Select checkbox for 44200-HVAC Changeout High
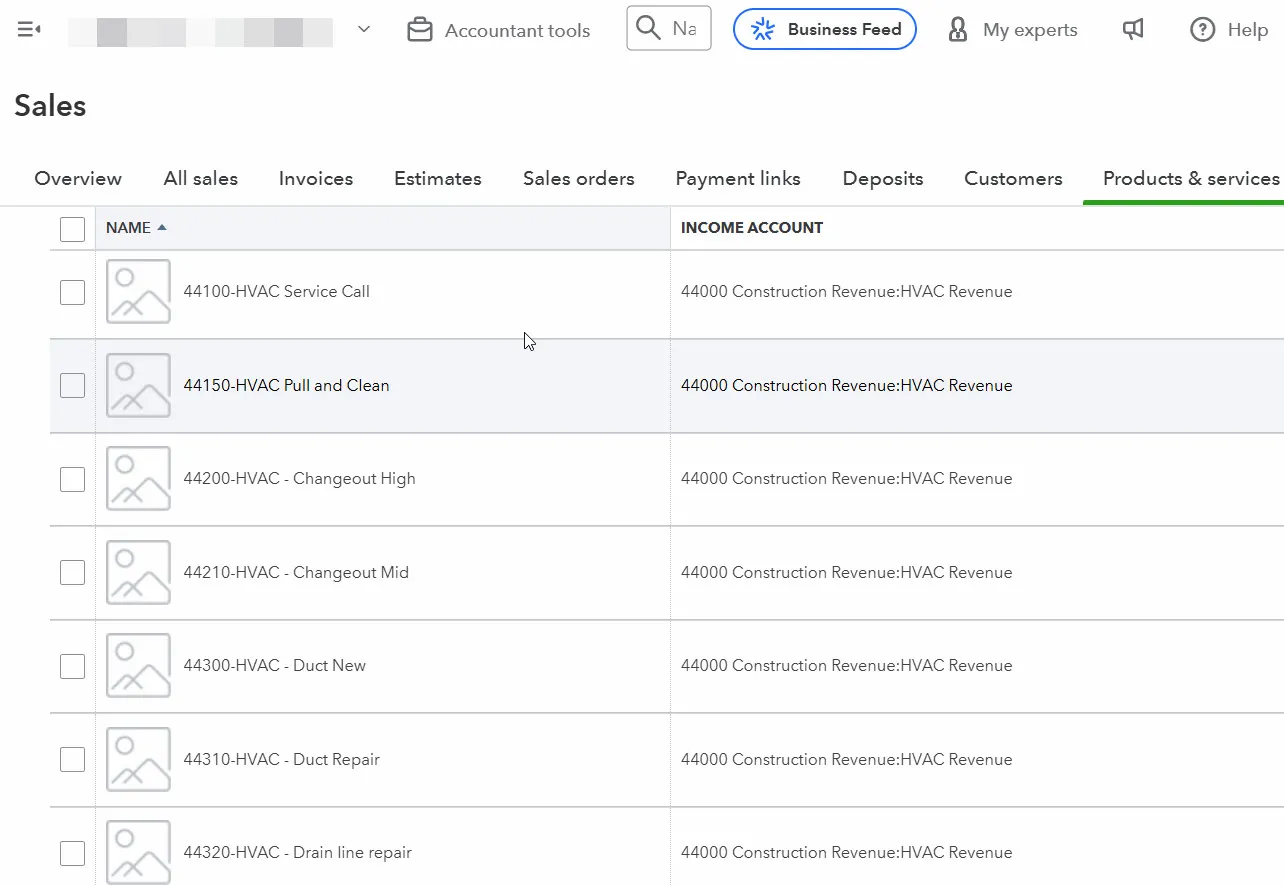Screen dimensions: 1284x886 (x=72, y=479)
